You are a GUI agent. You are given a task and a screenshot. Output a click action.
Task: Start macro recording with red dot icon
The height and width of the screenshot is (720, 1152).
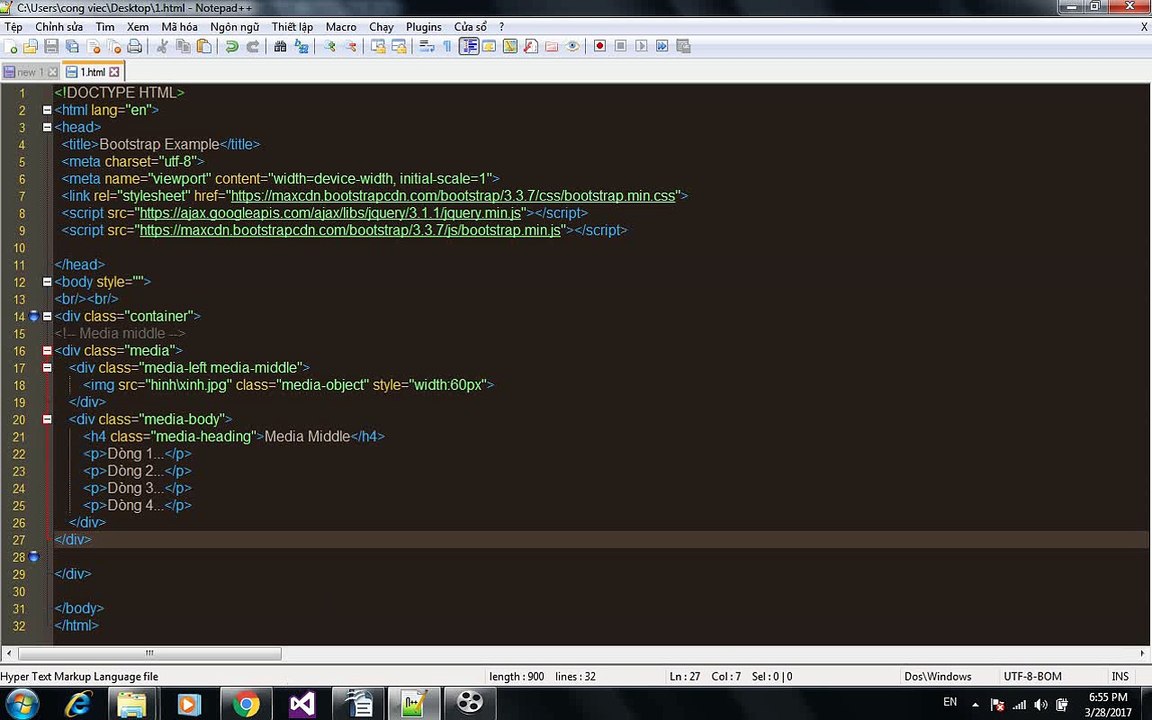(x=600, y=46)
